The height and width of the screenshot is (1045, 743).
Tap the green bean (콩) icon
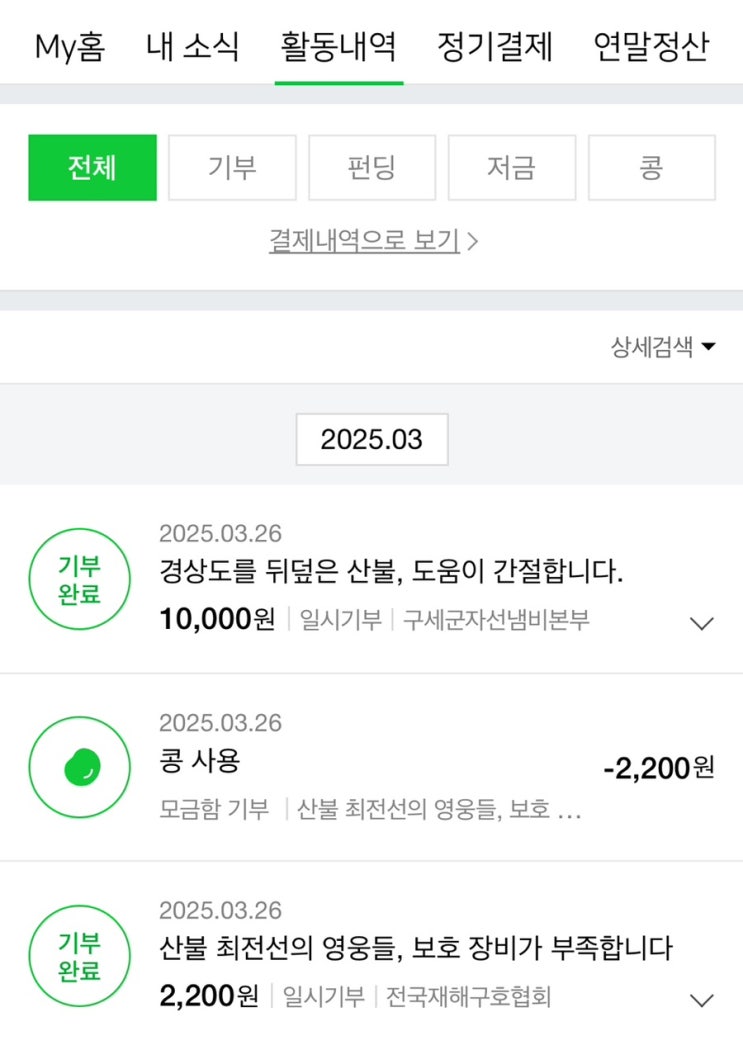coord(79,767)
